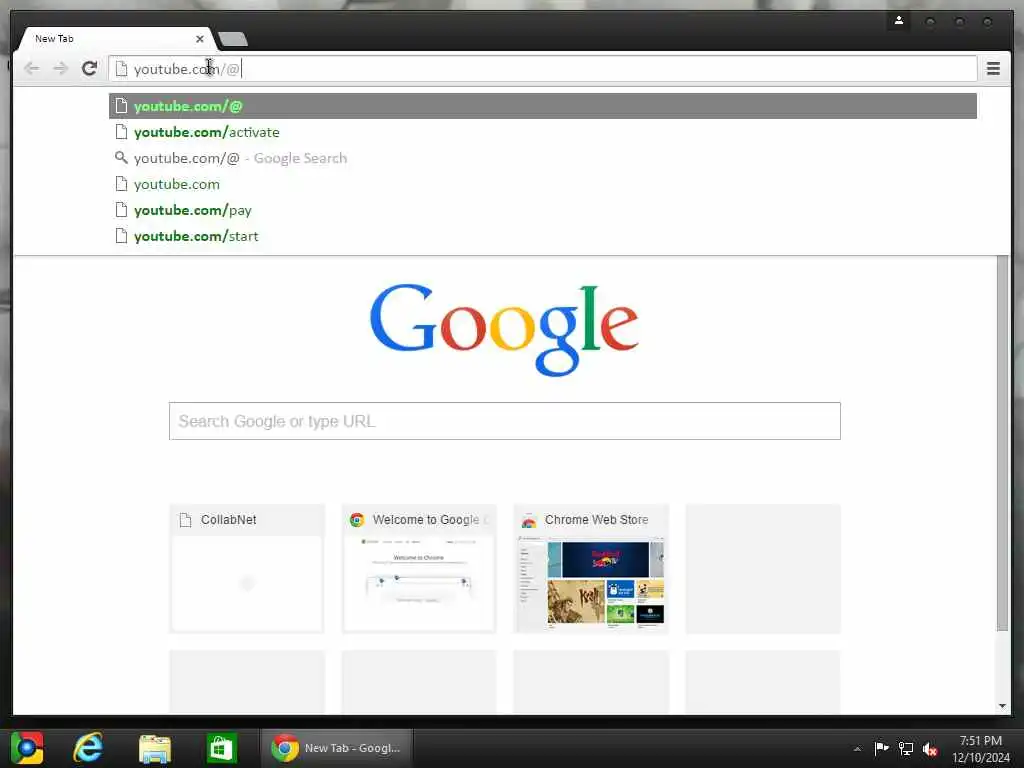
Task: Click the page vertical scrollbar thumb
Action: click(1002, 444)
